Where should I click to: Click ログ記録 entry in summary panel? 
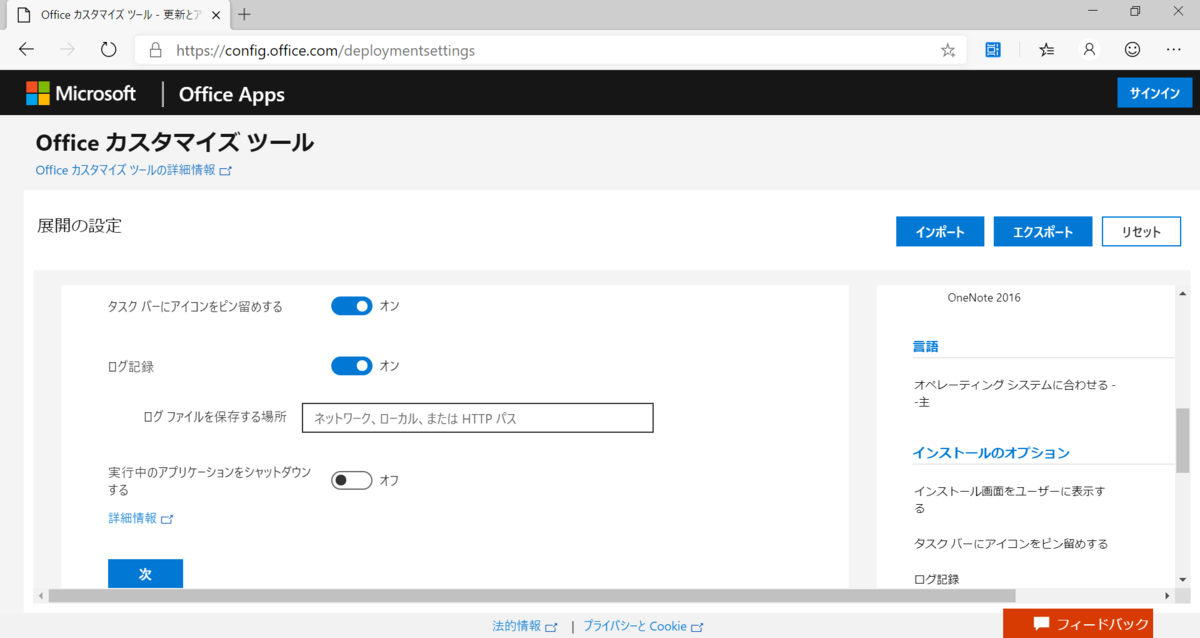point(936,579)
